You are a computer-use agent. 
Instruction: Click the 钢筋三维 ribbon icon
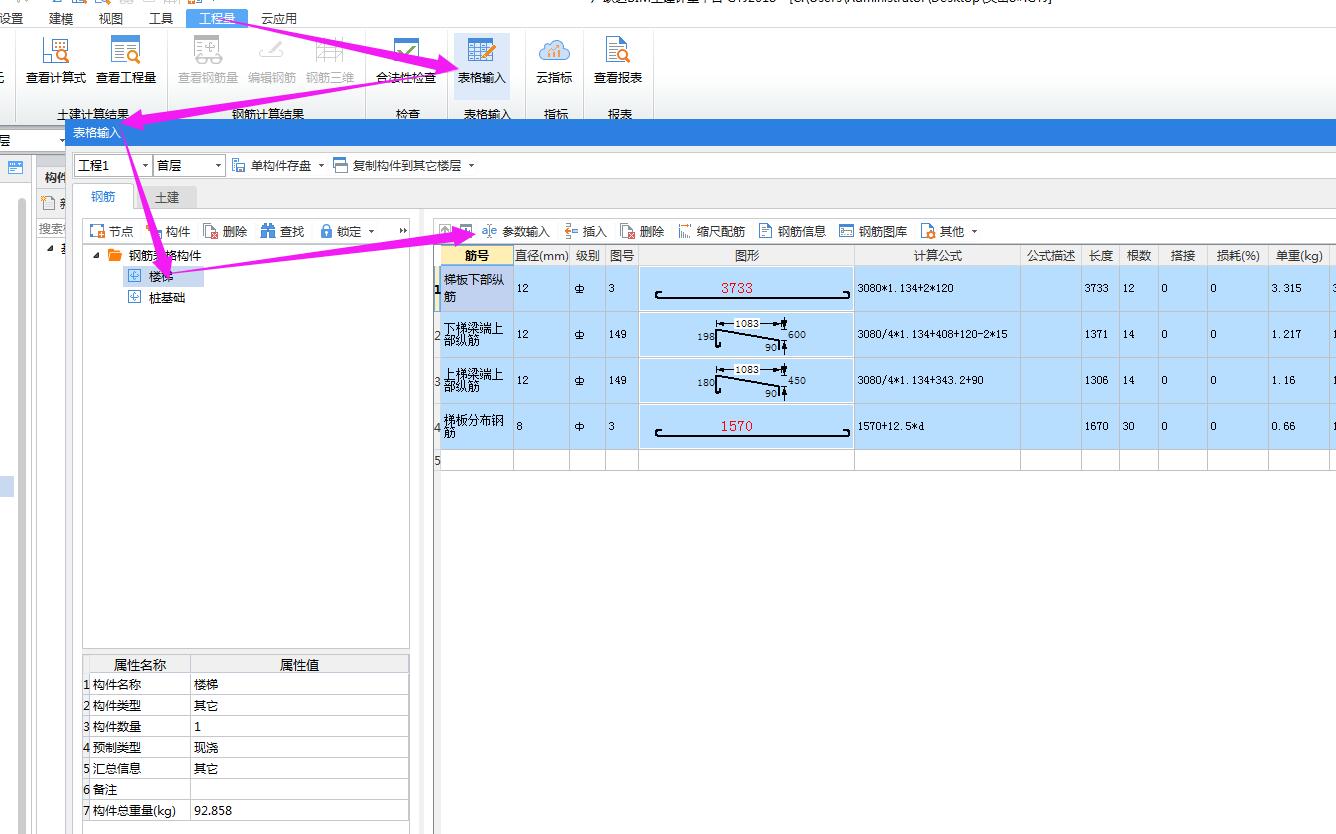click(330, 60)
